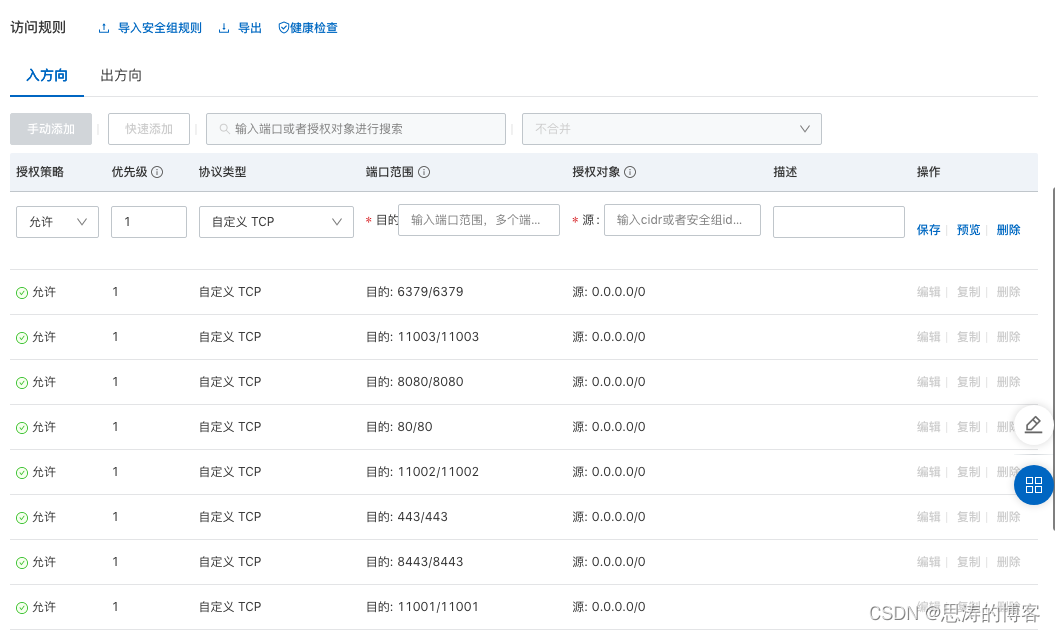Click the 协议类型 column header

click(x=223, y=172)
